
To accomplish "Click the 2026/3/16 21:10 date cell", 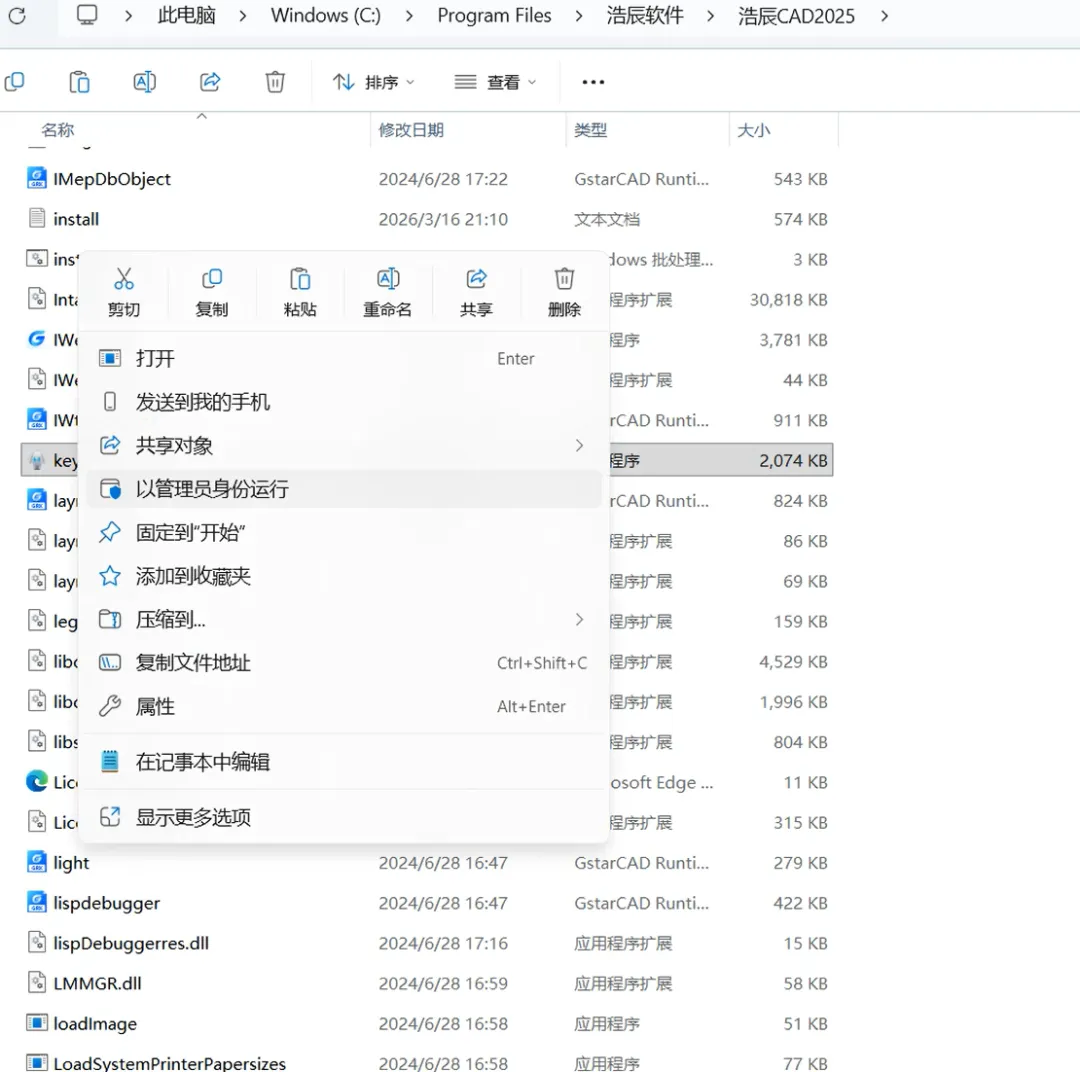I will coord(443,219).
